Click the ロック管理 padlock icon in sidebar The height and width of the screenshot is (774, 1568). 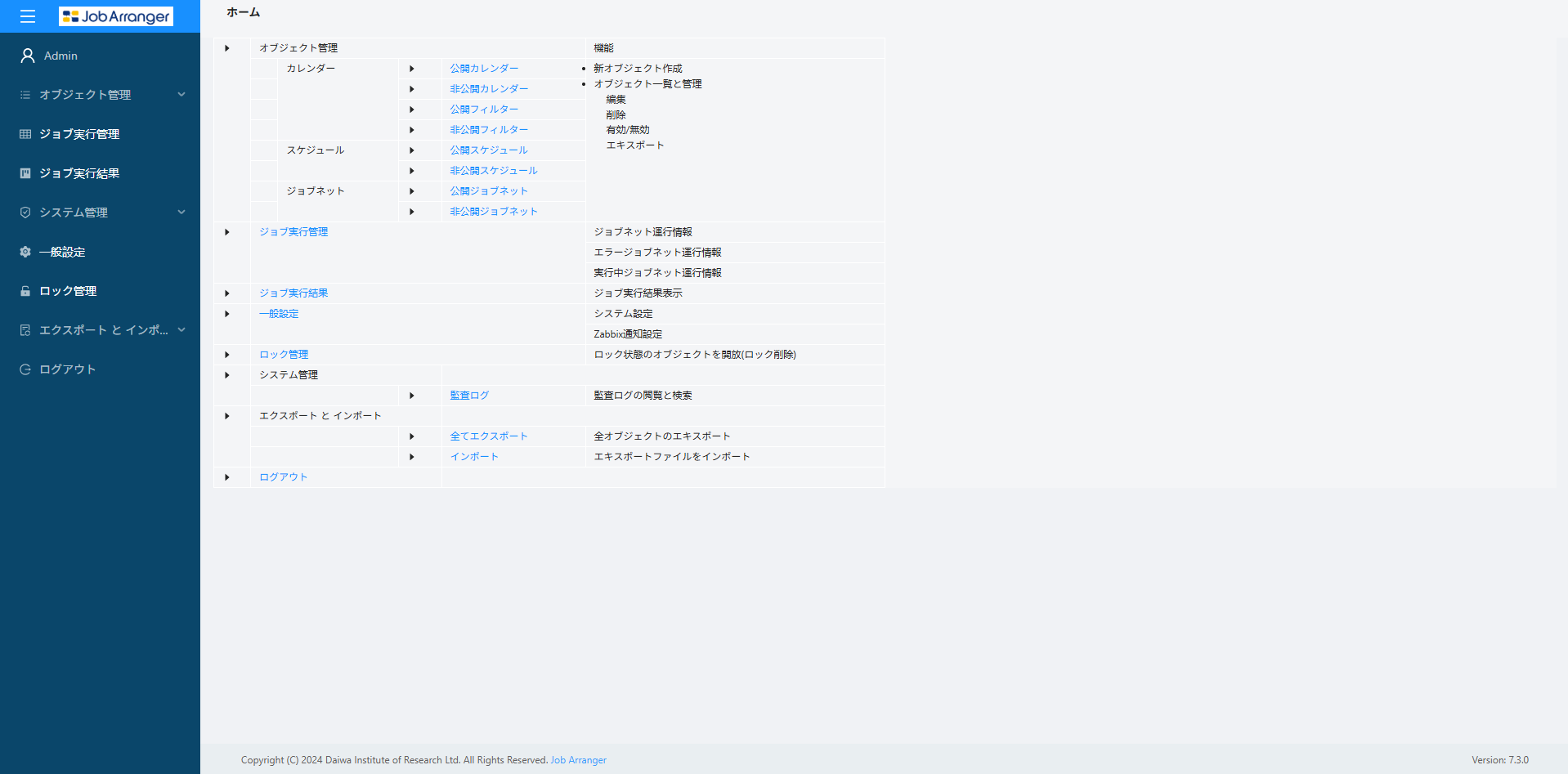[25, 291]
